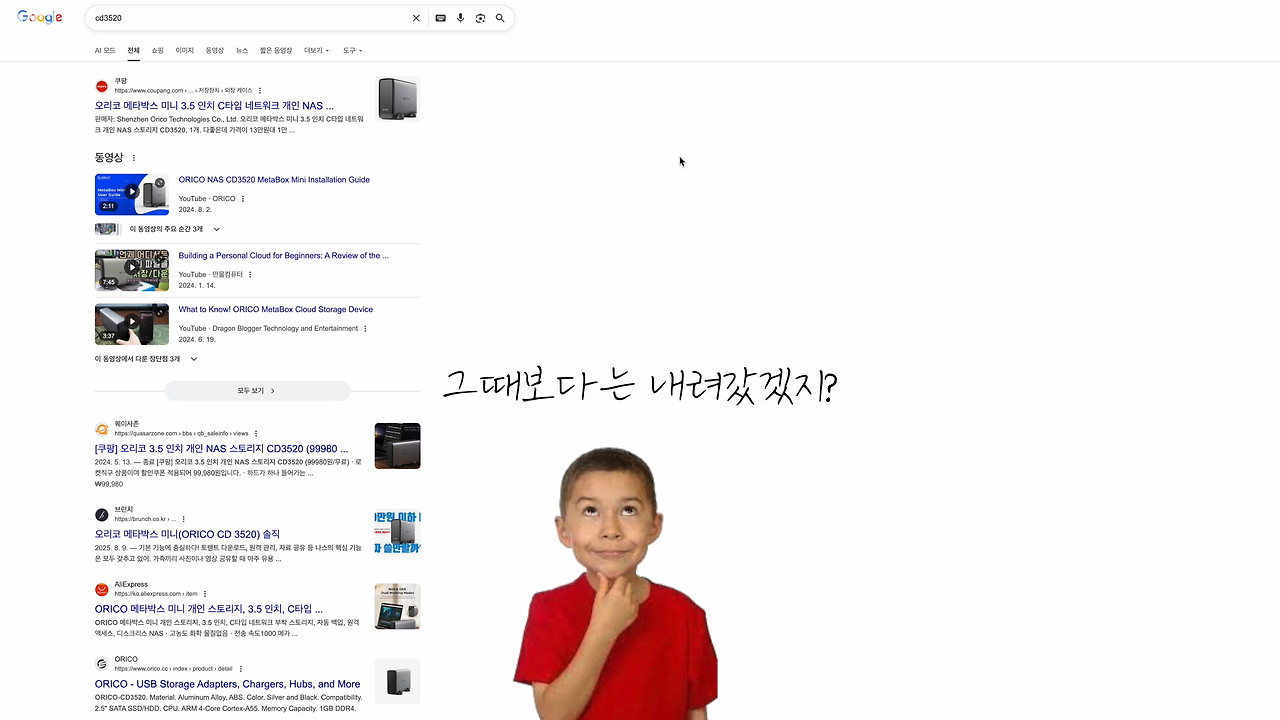Play the Building a Personal Cloud video thumbnail

tap(131, 270)
